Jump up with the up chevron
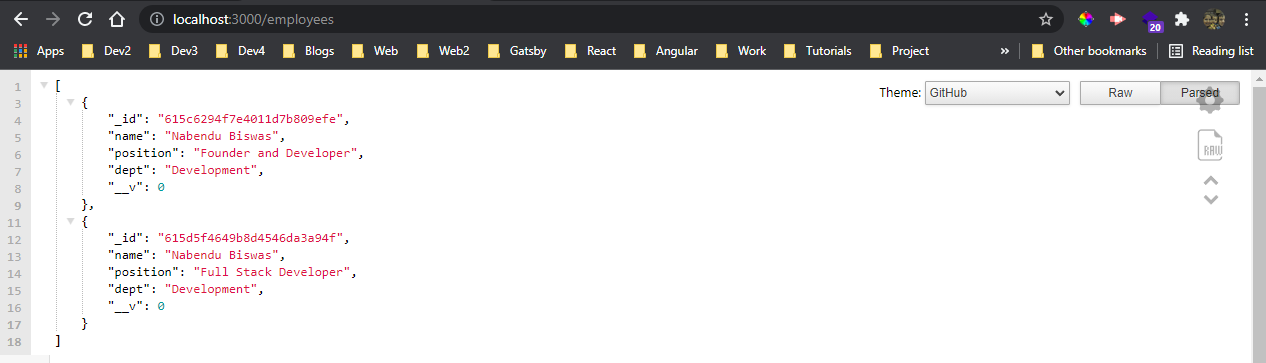 tap(1210, 181)
